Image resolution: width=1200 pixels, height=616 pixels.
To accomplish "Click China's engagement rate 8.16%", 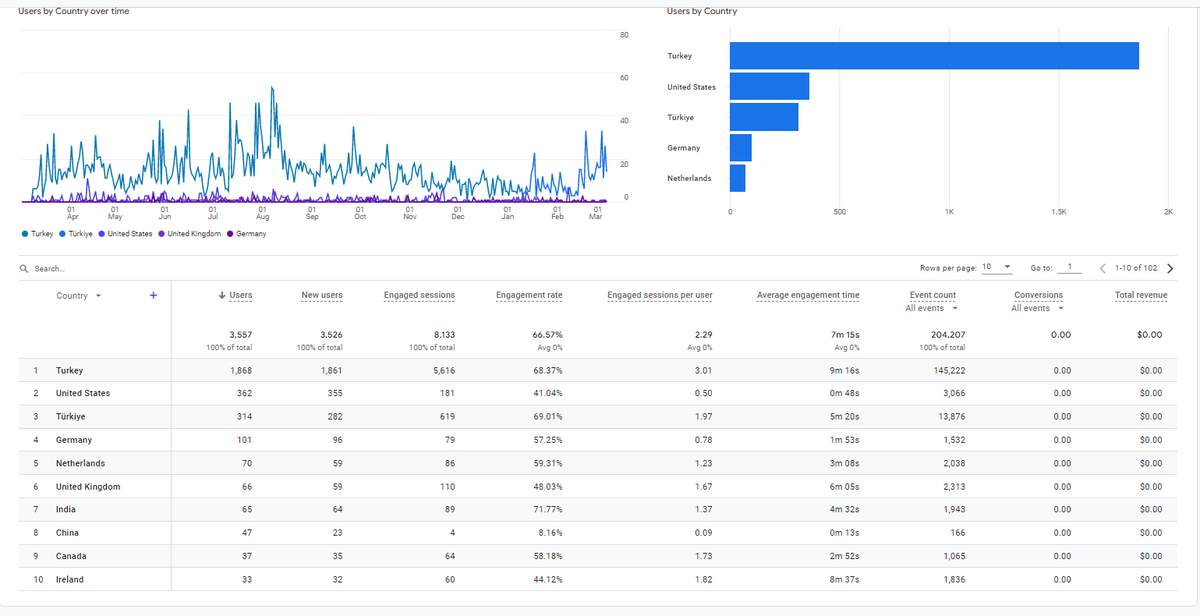I will (549, 533).
